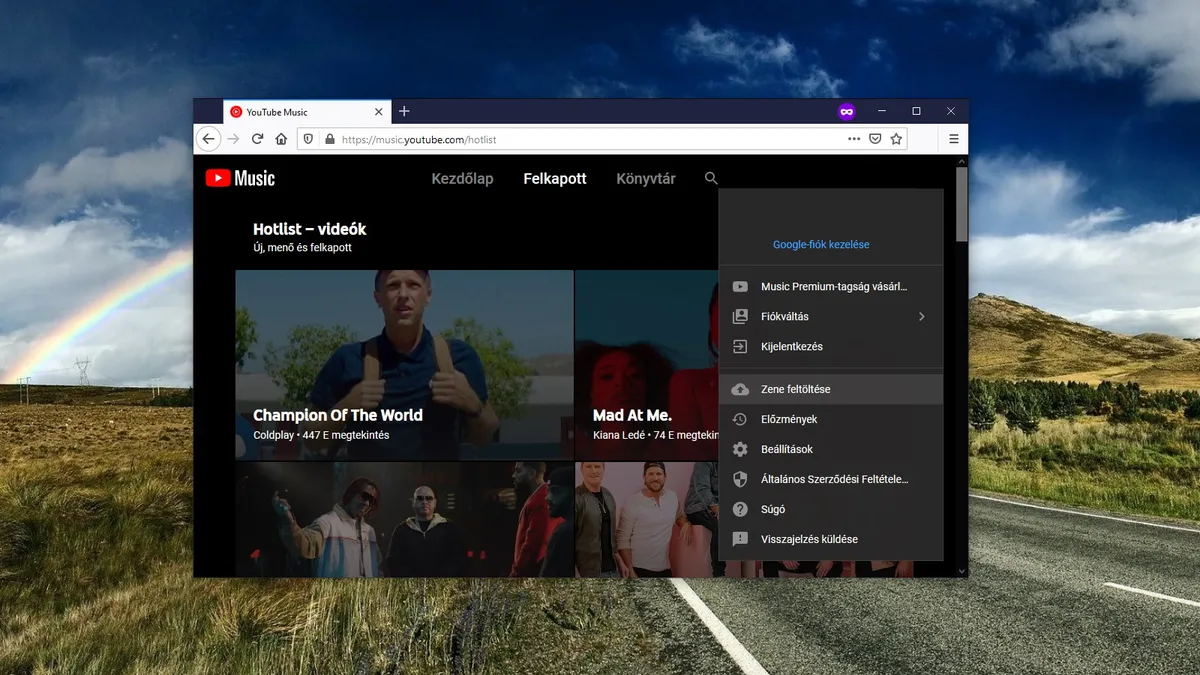Screen dimensions: 1200x675
Task: Click the history clock icon beside Előzmények
Action: pyautogui.click(x=738, y=419)
